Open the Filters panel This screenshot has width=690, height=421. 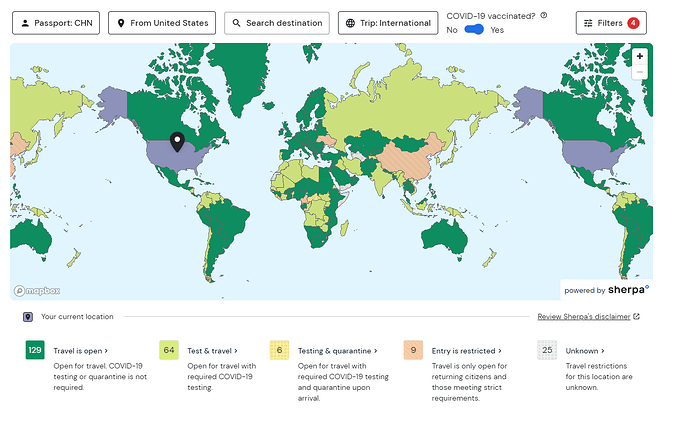[x=610, y=23]
